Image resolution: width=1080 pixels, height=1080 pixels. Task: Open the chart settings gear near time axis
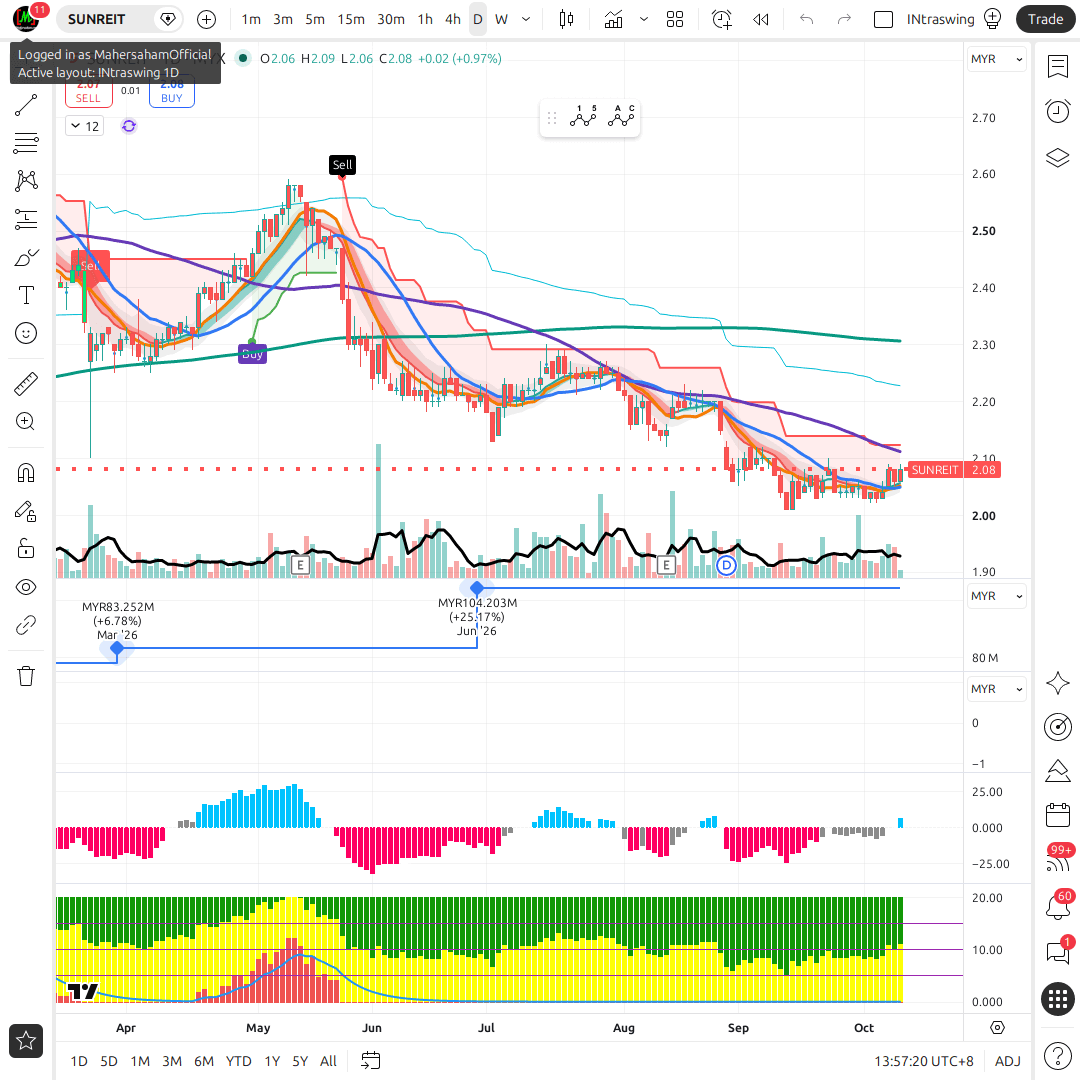pos(997,1028)
